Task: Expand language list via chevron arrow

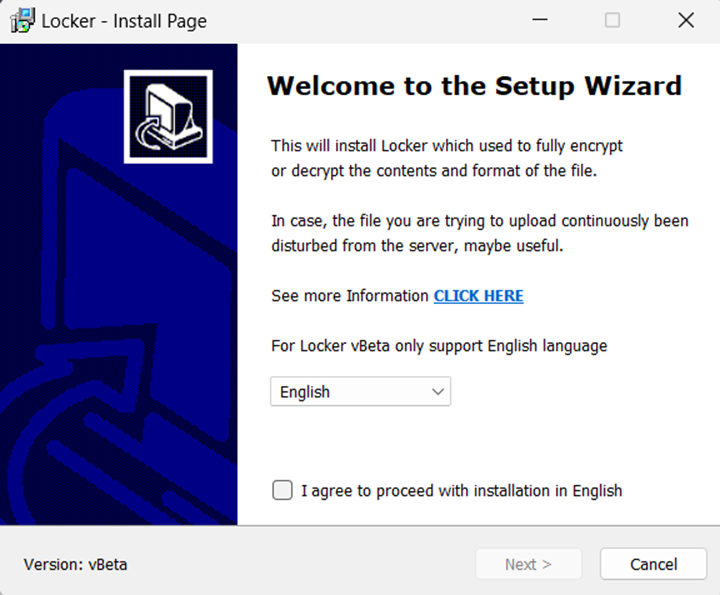Action: point(438,392)
